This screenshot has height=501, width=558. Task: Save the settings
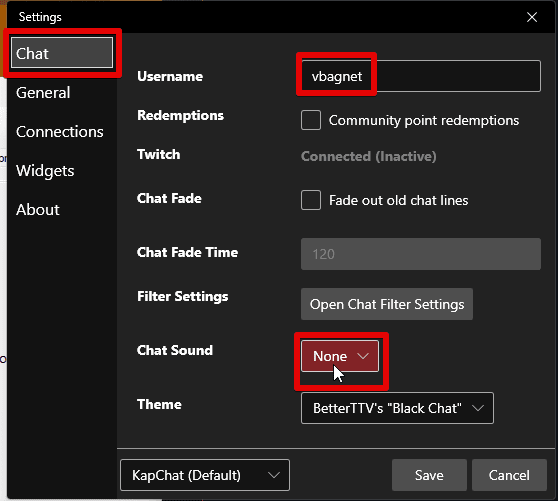tap(429, 475)
